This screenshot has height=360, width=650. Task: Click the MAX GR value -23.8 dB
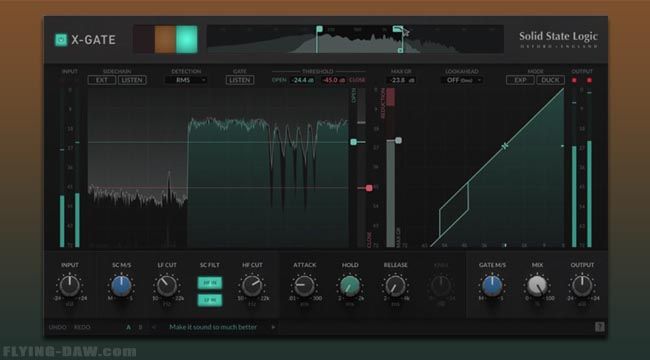[x=401, y=80]
